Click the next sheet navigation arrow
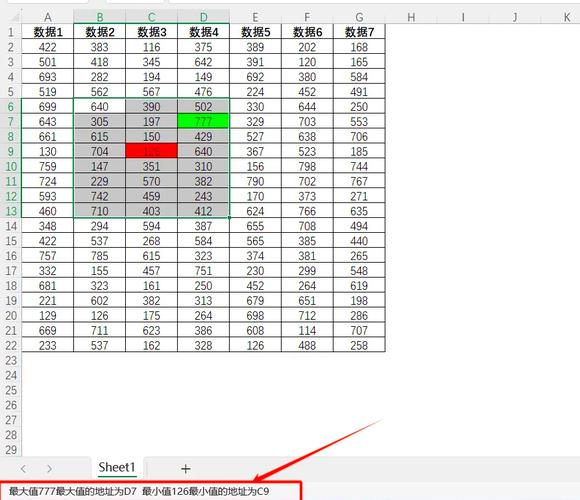This screenshot has height=500, width=580. click(49, 469)
